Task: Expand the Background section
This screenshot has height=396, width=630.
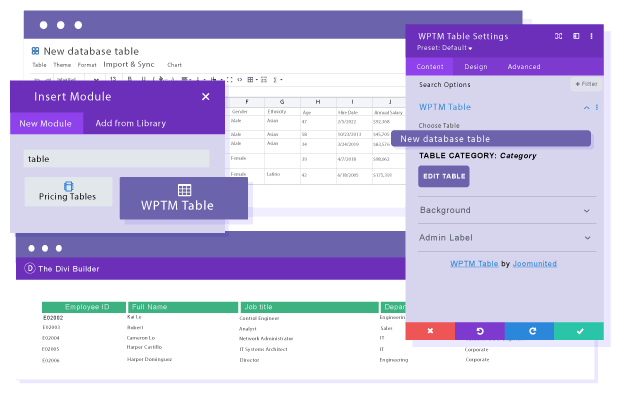Action: coord(507,210)
